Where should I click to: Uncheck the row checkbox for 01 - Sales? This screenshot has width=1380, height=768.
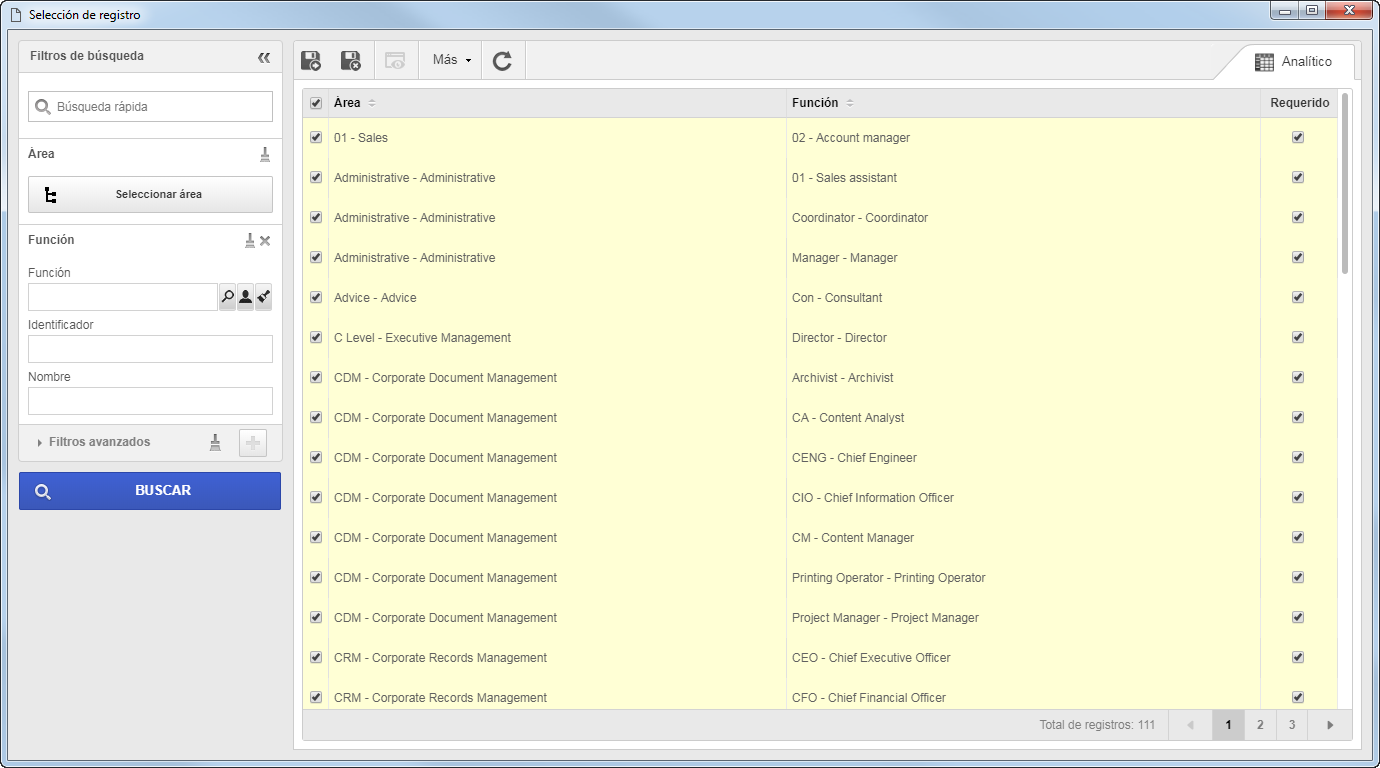pos(316,137)
